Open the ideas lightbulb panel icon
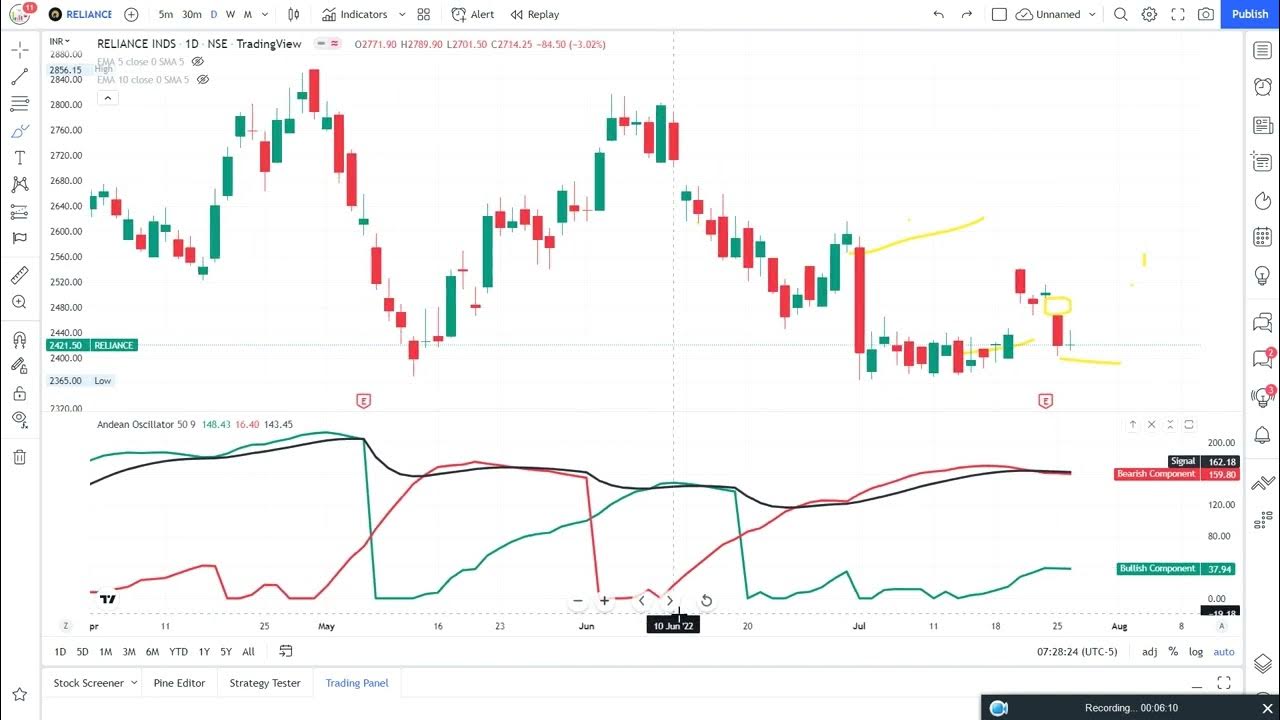 point(1262,275)
